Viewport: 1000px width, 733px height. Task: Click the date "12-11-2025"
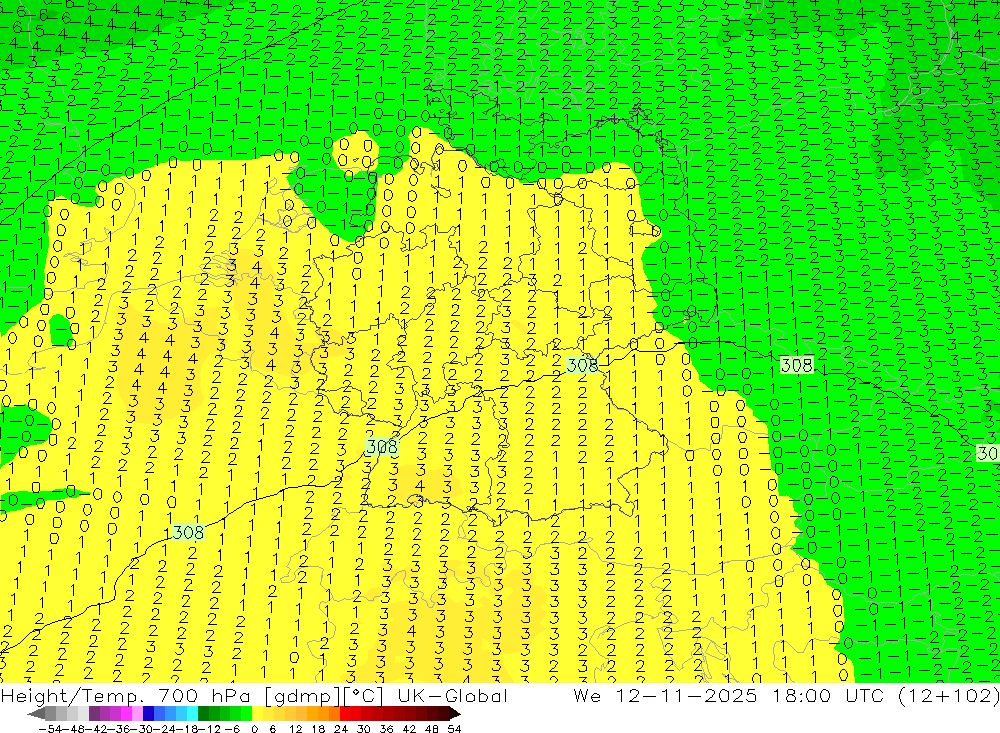coord(687,695)
